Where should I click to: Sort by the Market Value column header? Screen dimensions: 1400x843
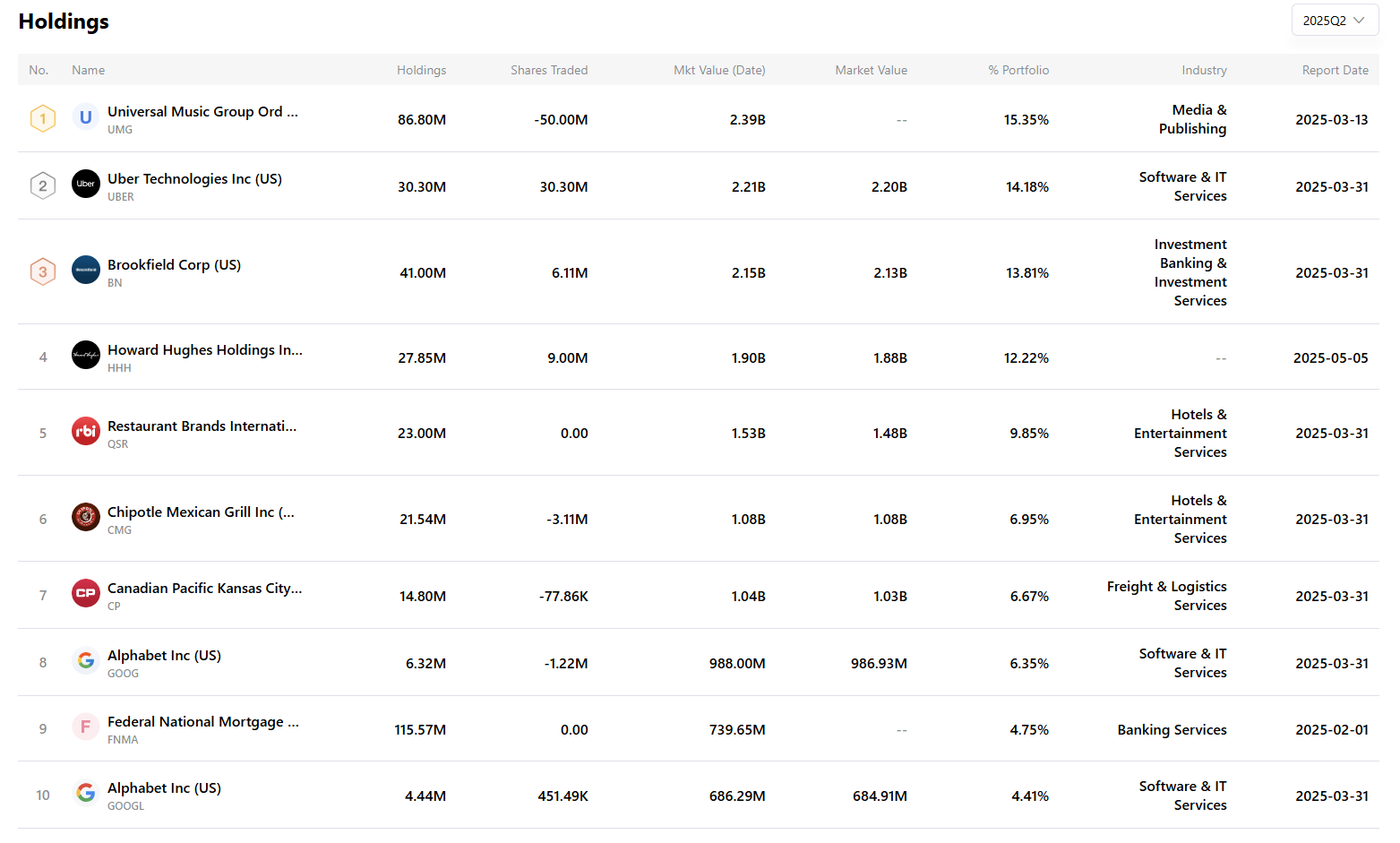point(871,70)
